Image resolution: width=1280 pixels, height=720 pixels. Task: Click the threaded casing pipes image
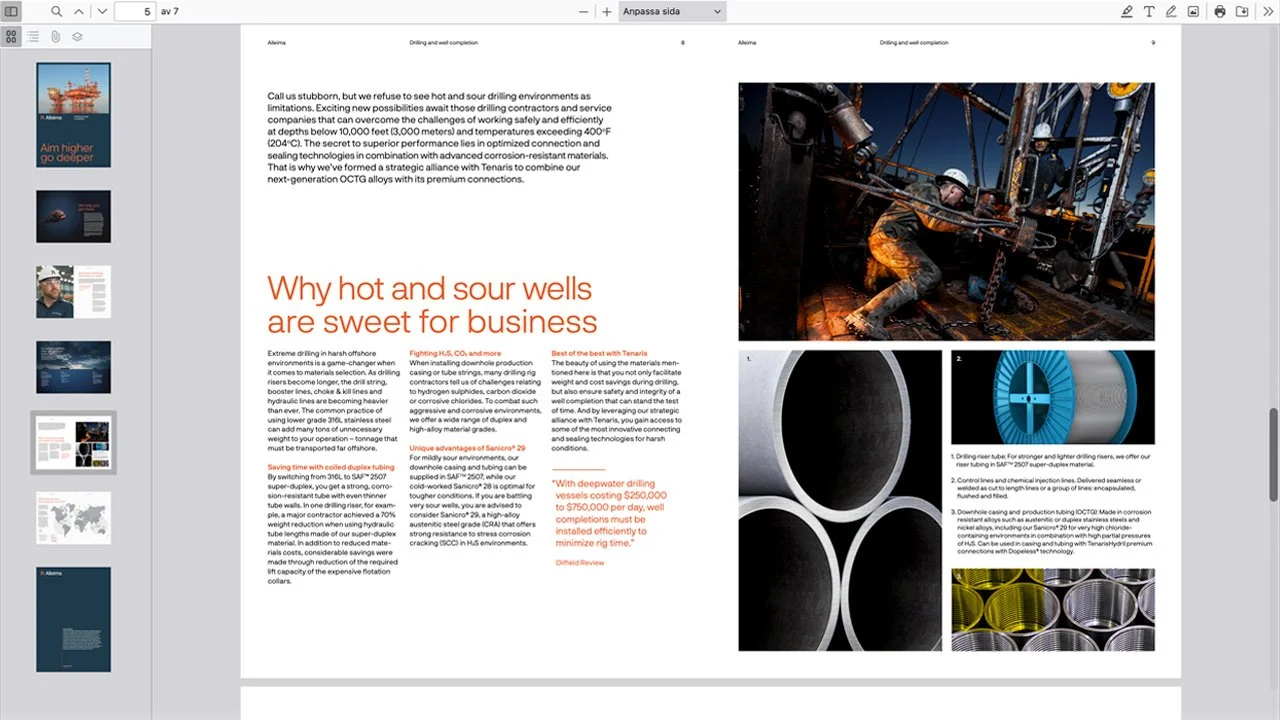coord(1052,610)
